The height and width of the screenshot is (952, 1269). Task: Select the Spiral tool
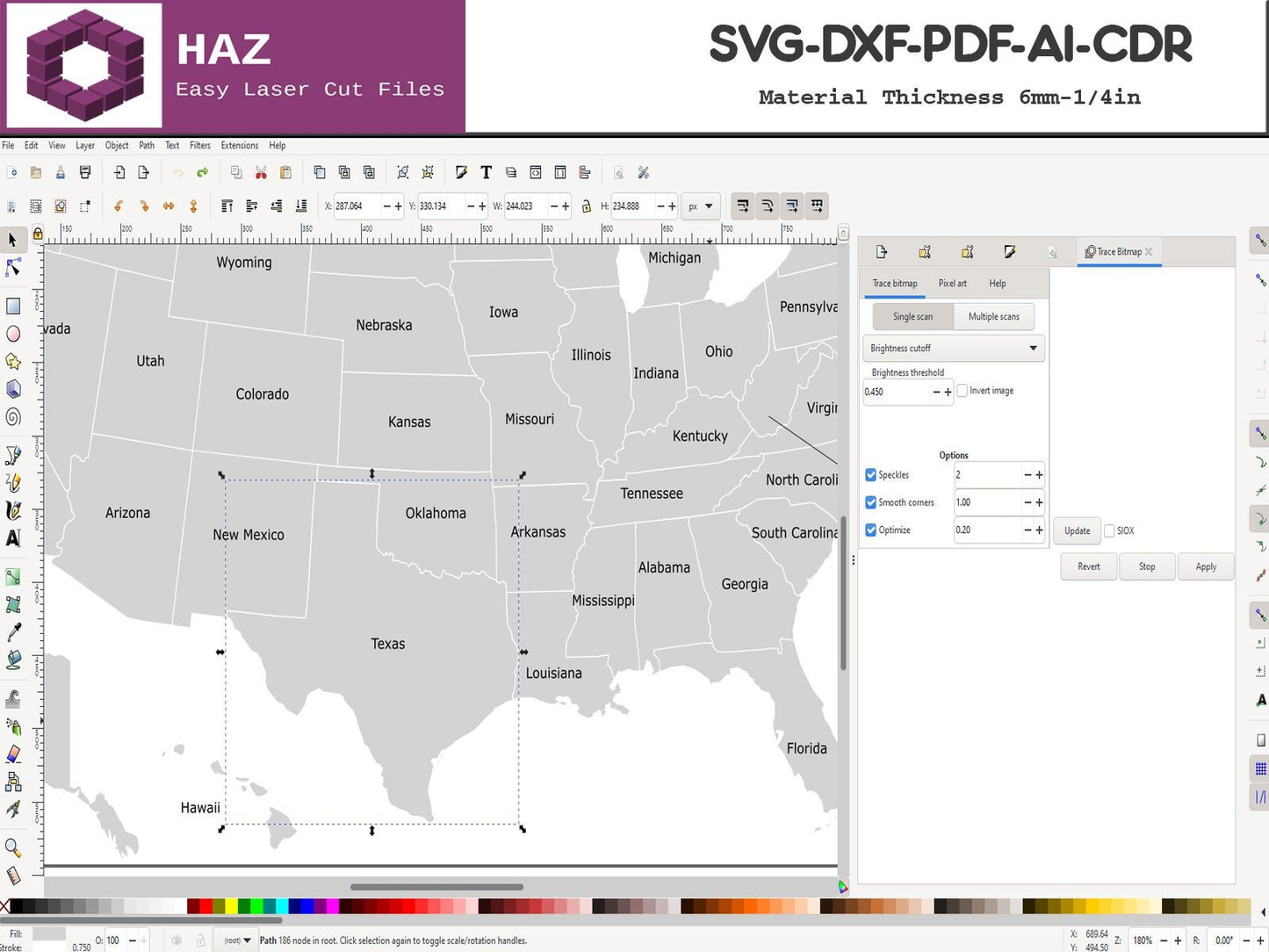[x=13, y=417]
